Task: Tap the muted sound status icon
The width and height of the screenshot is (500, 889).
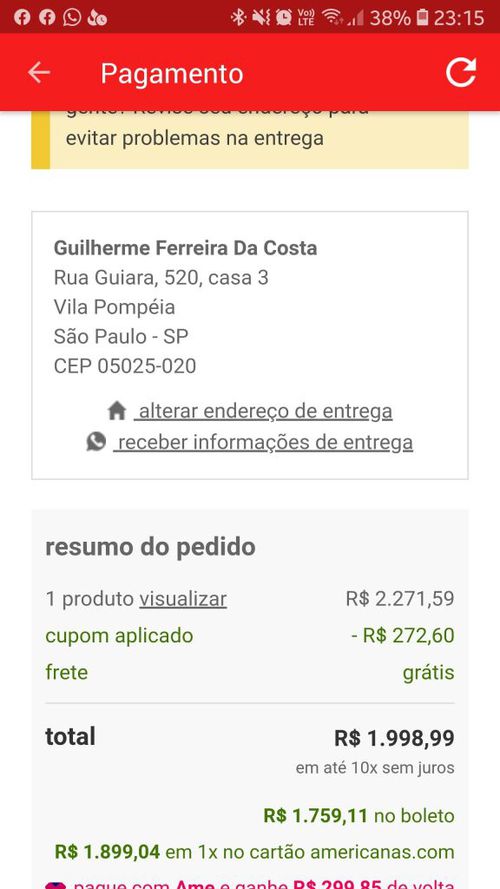Action: click(x=261, y=18)
